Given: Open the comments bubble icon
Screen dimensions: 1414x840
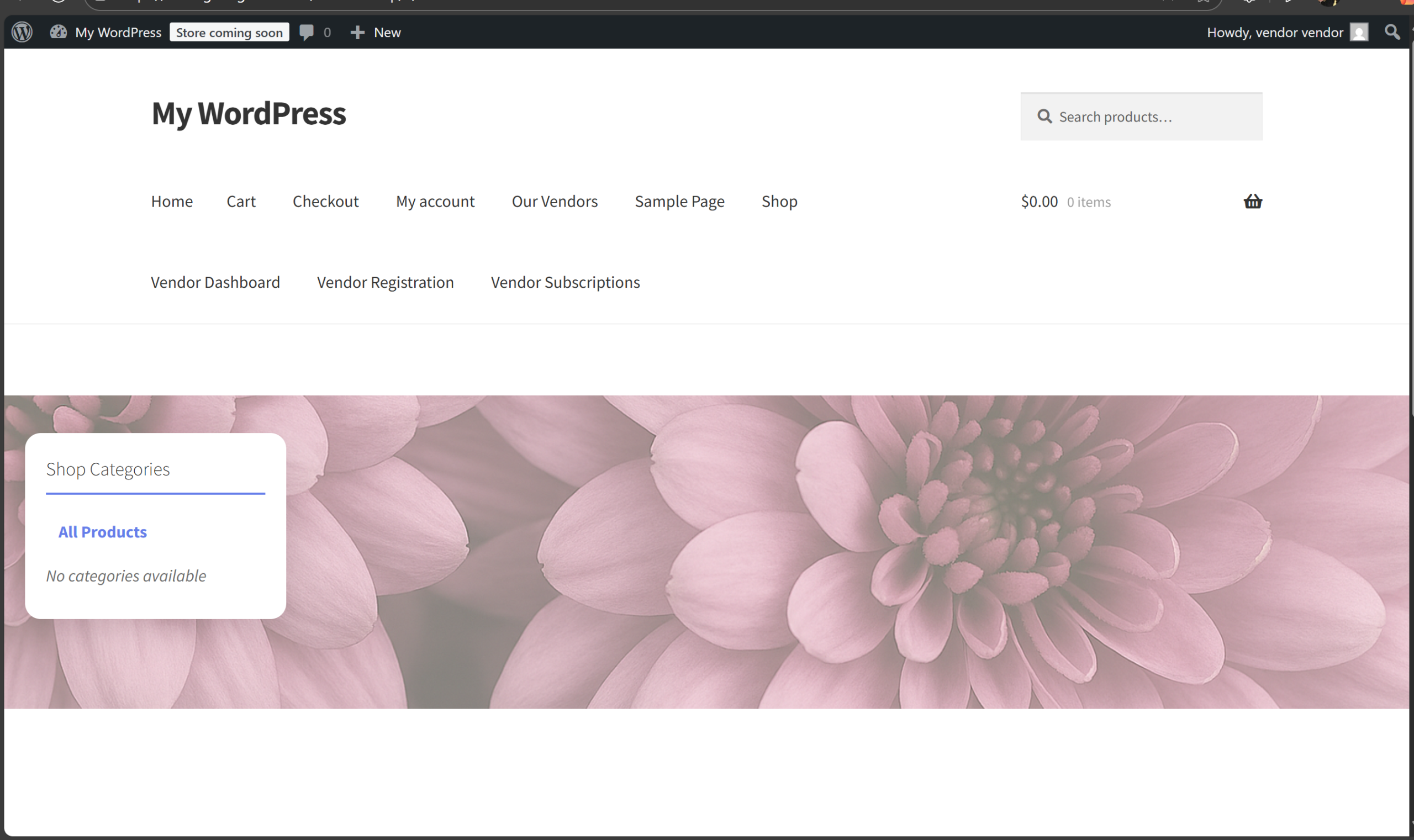Looking at the screenshot, I should point(306,32).
